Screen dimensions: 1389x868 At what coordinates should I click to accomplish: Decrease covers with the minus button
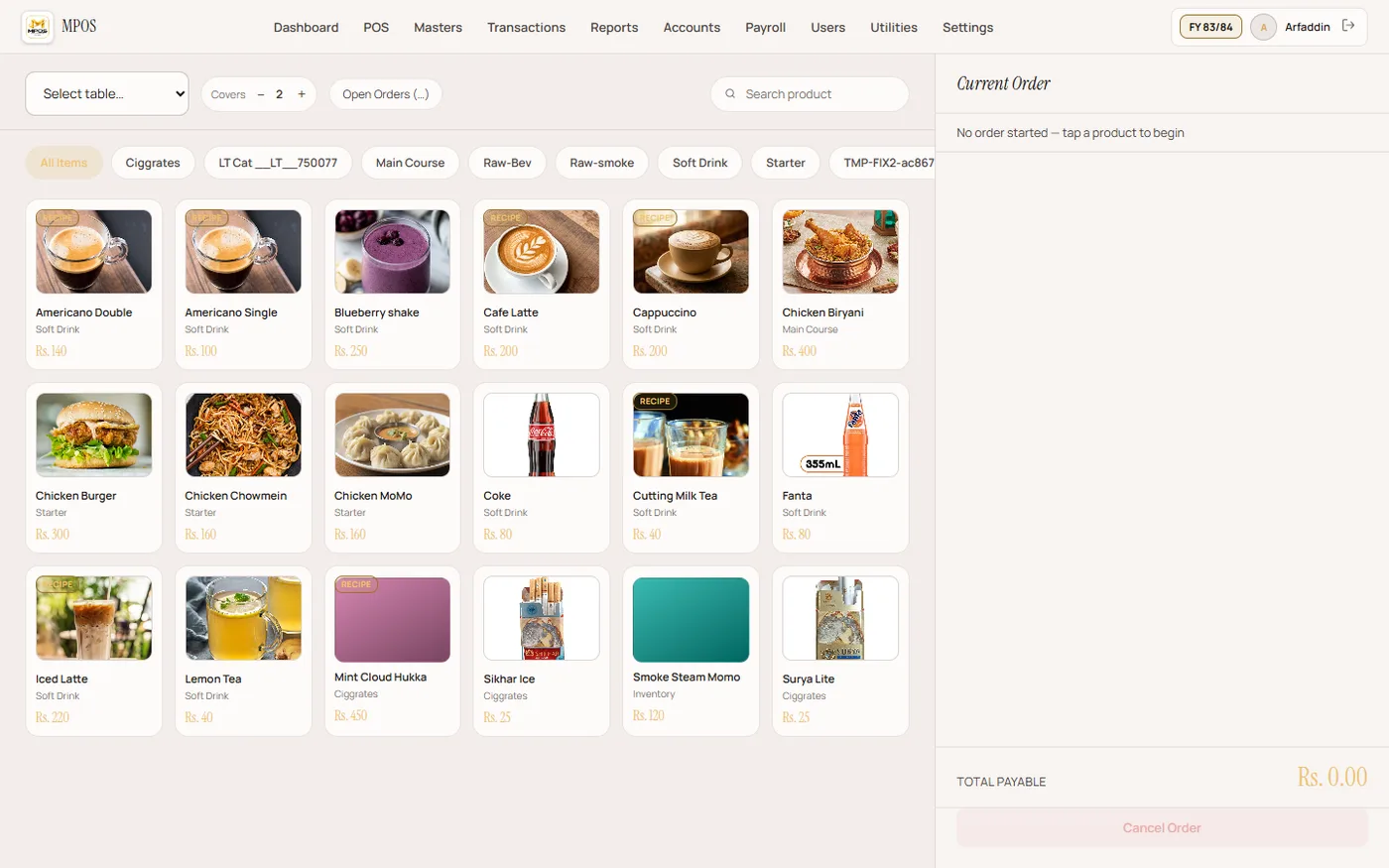[261, 94]
